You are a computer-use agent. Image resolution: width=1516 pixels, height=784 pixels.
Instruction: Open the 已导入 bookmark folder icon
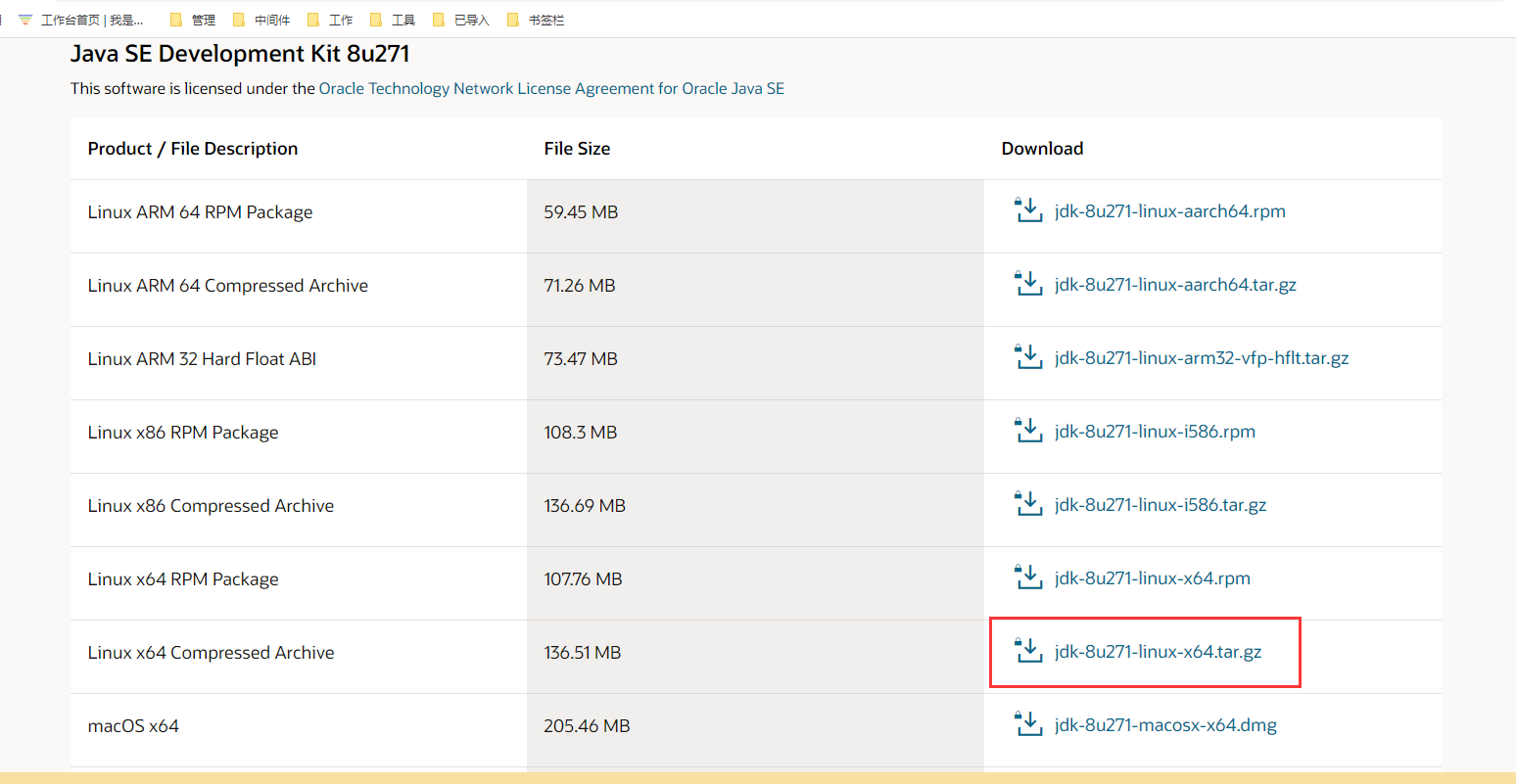[x=439, y=20]
